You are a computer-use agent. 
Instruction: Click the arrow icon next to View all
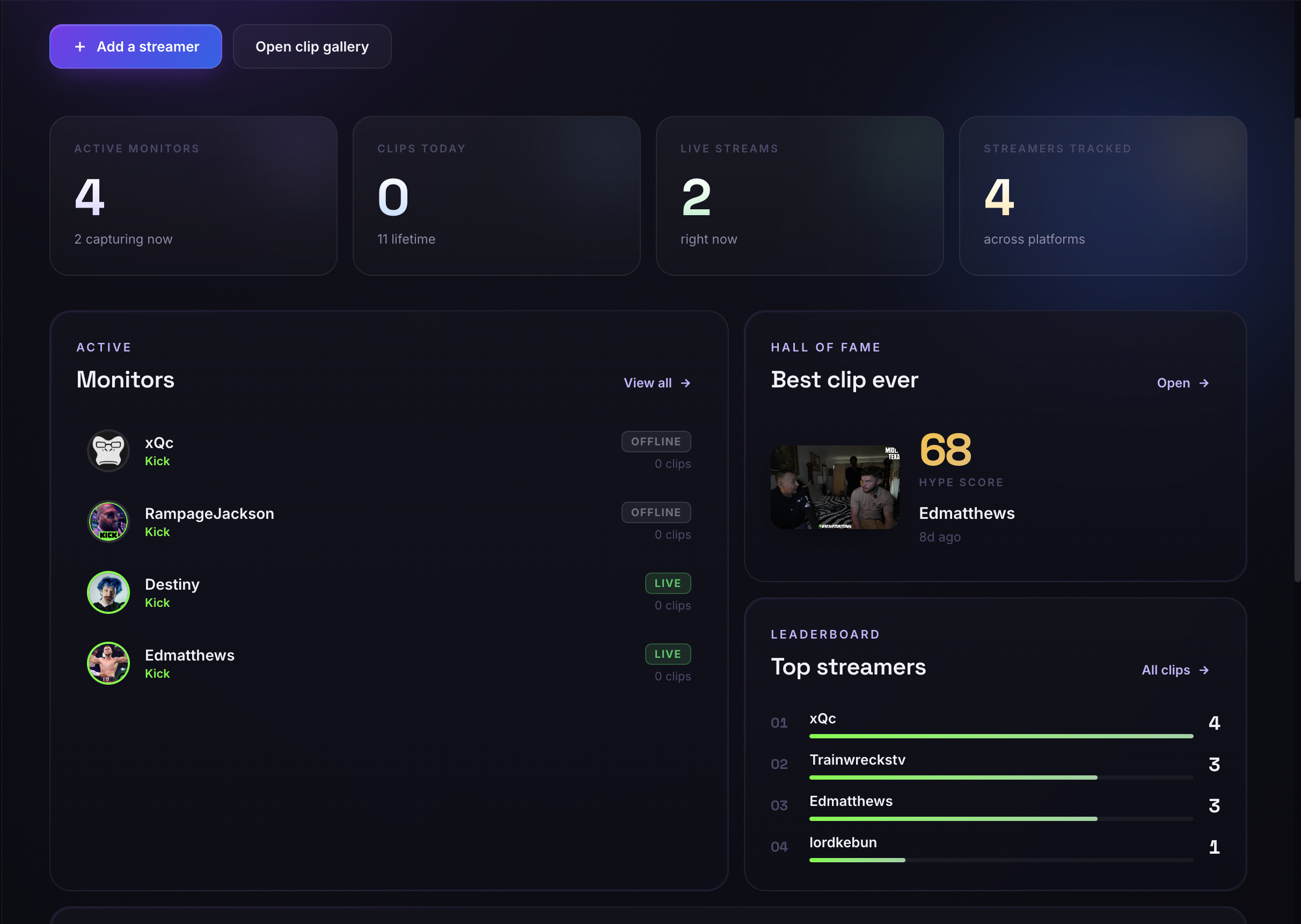(685, 383)
